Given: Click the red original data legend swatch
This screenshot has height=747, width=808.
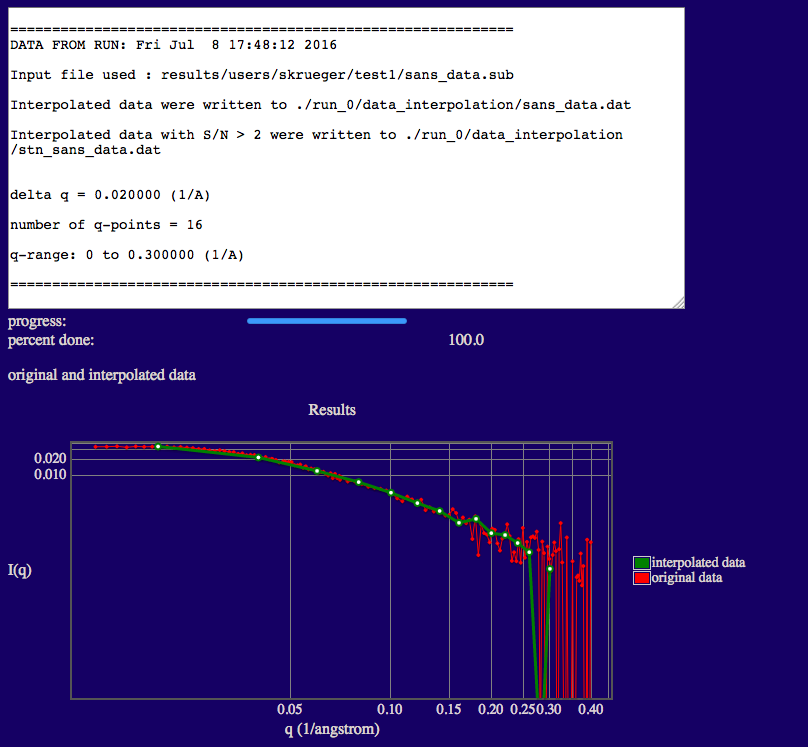Looking at the screenshot, I should point(642,578).
